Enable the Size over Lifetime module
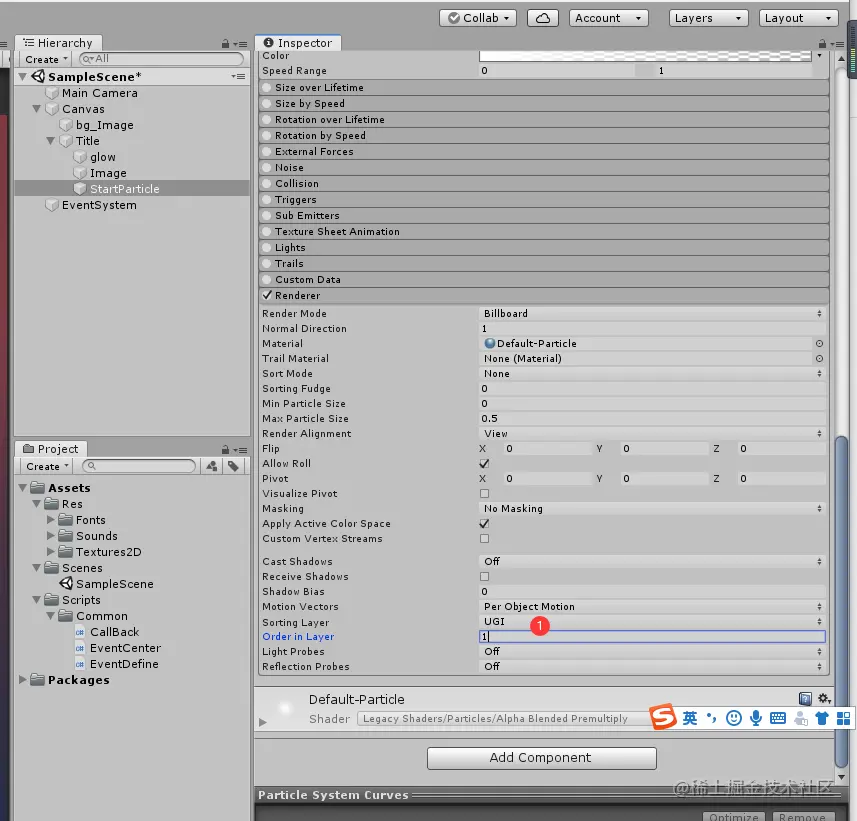 point(267,87)
